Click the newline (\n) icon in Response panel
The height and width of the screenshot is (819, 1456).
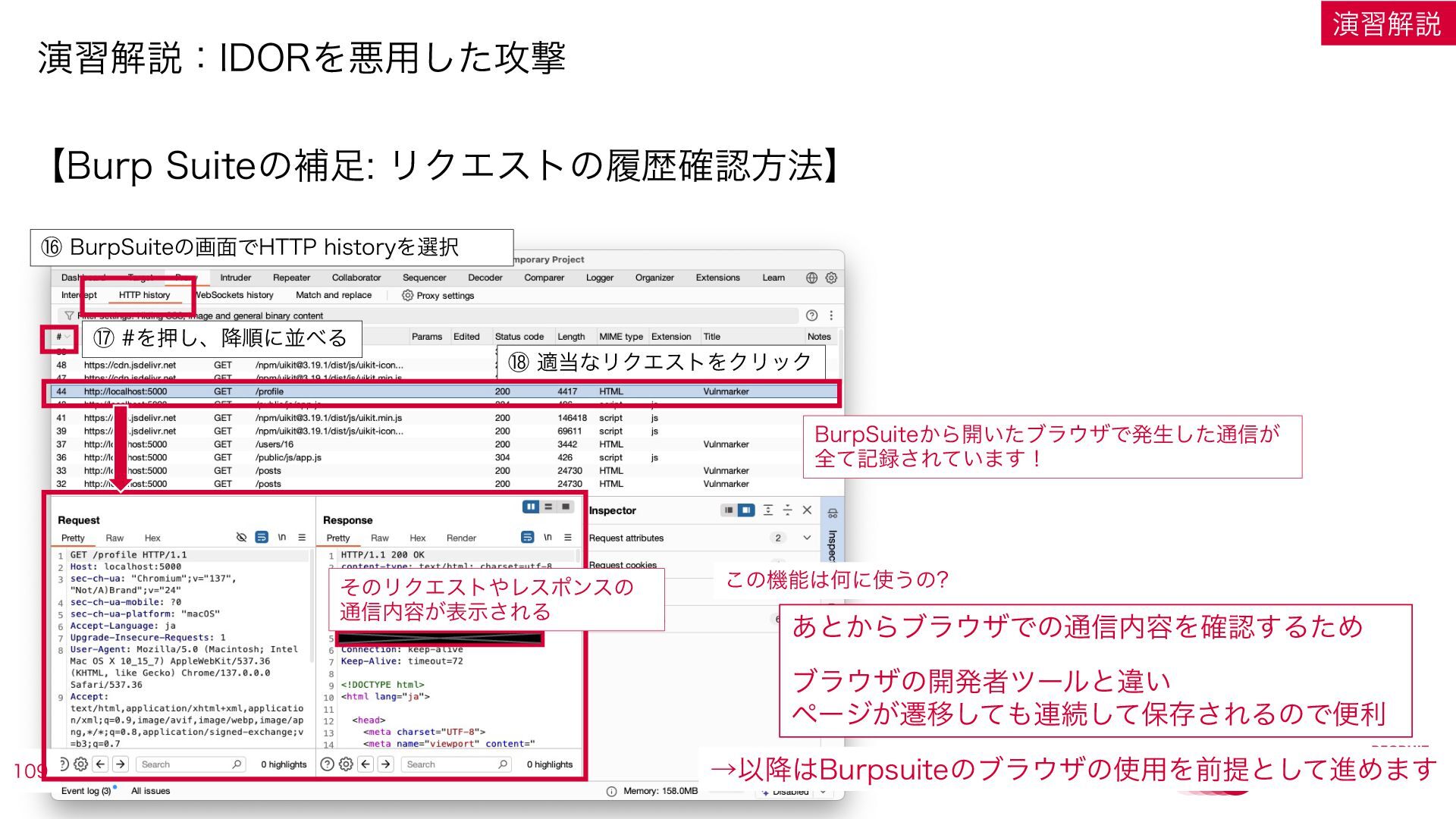pyautogui.click(x=548, y=538)
